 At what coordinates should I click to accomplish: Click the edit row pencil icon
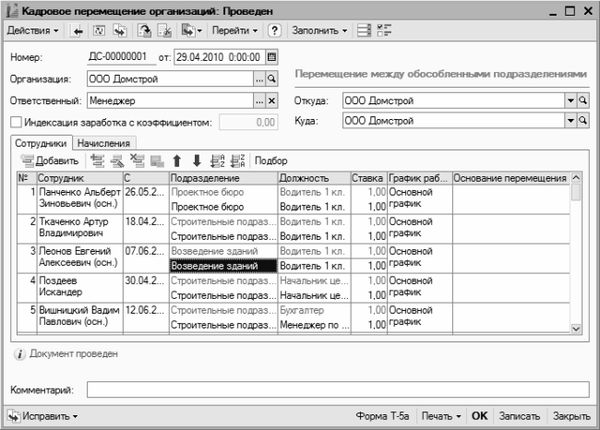pyautogui.click(x=117, y=161)
